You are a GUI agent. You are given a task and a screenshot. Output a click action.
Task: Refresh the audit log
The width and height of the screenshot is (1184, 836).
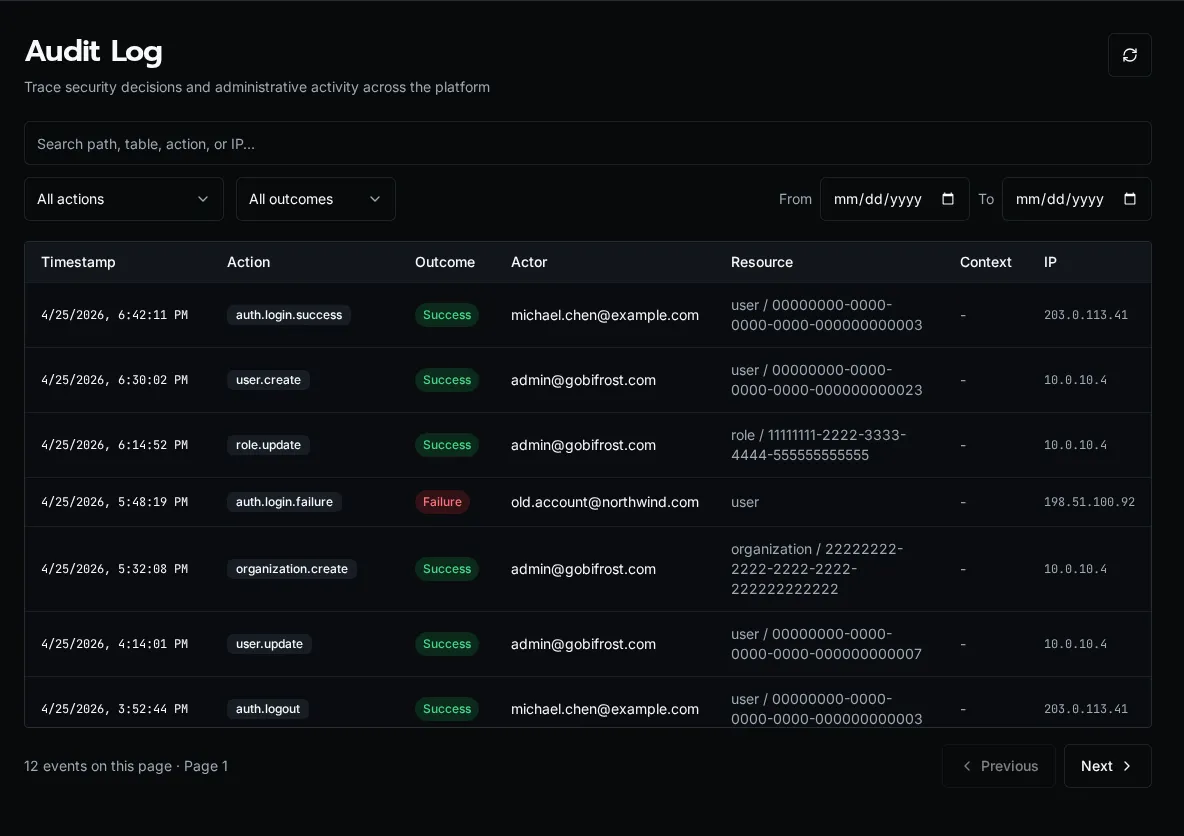[1129, 55]
